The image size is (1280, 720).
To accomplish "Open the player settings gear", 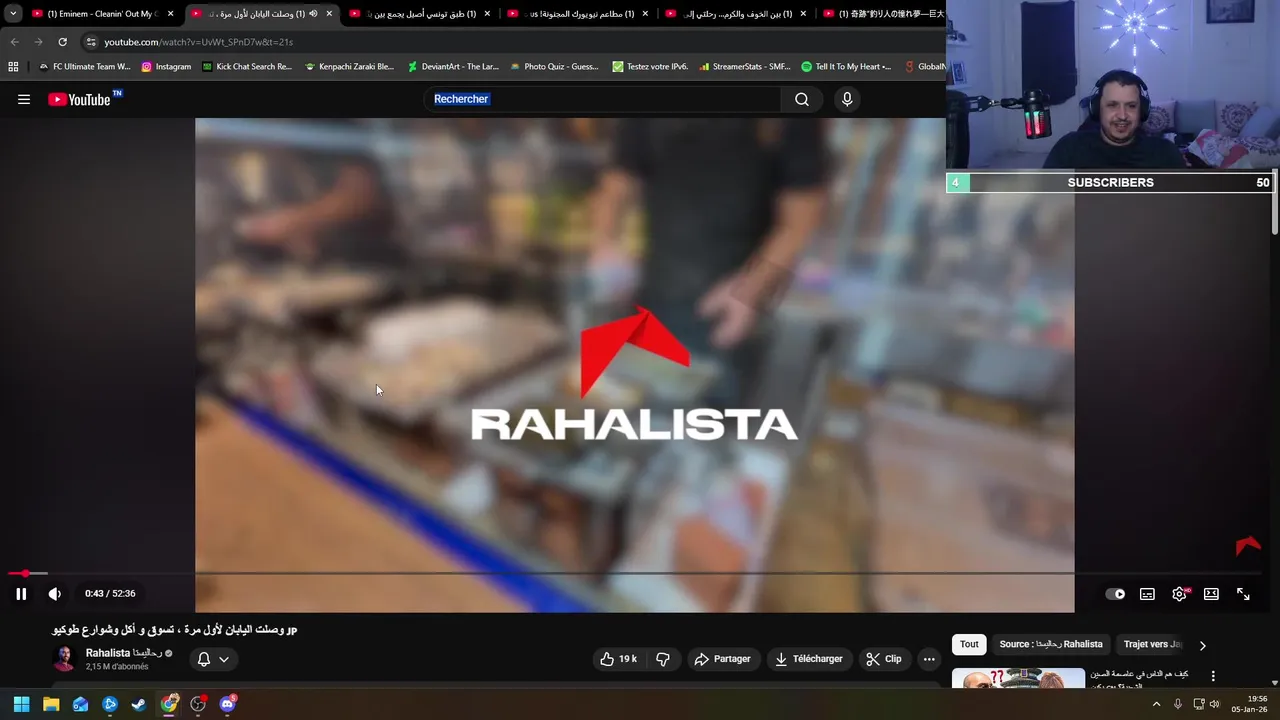I will tap(1180, 594).
